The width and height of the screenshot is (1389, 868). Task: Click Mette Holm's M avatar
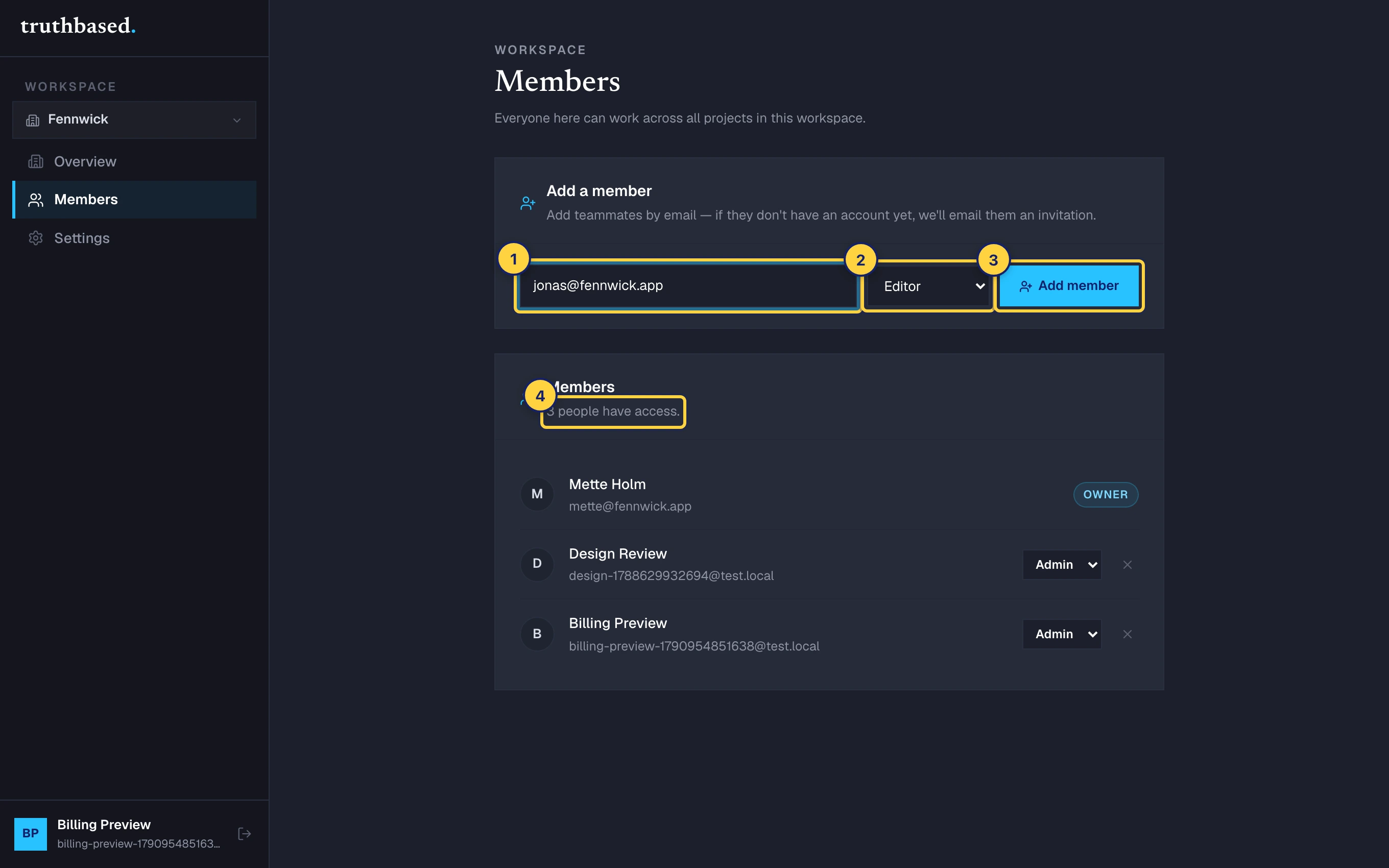pyautogui.click(x=537, y=494)
